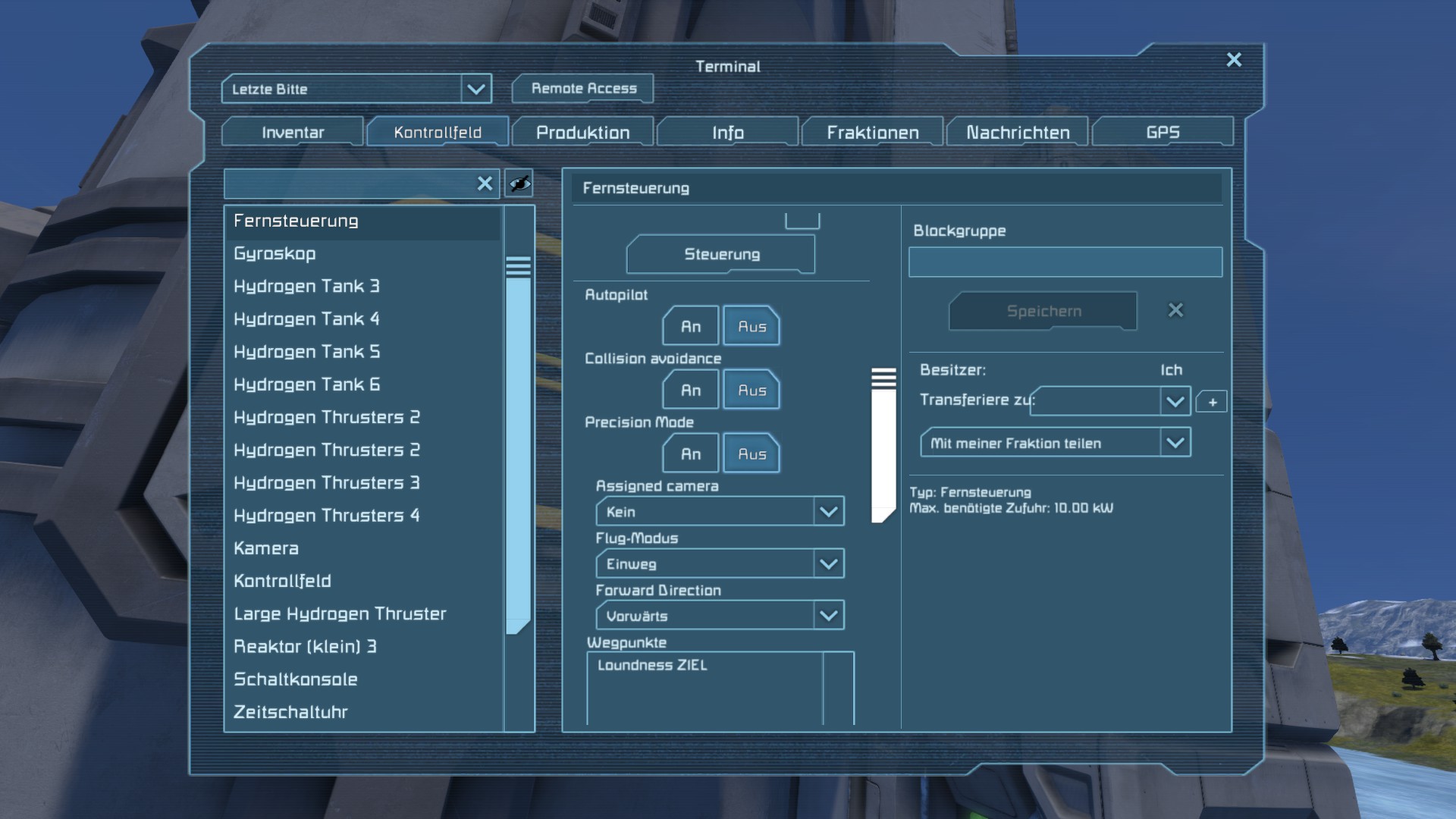Screen dimensions: 1456x819
Task: Click the Remote Access button
Action: click(x=583, y=89)
